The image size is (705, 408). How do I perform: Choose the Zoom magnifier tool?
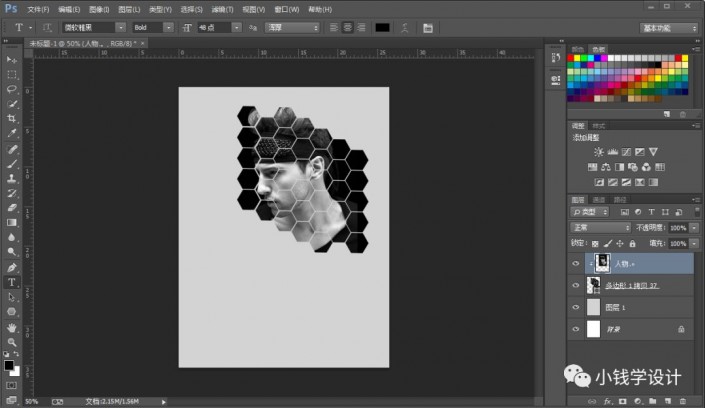[x=12, y=341]
